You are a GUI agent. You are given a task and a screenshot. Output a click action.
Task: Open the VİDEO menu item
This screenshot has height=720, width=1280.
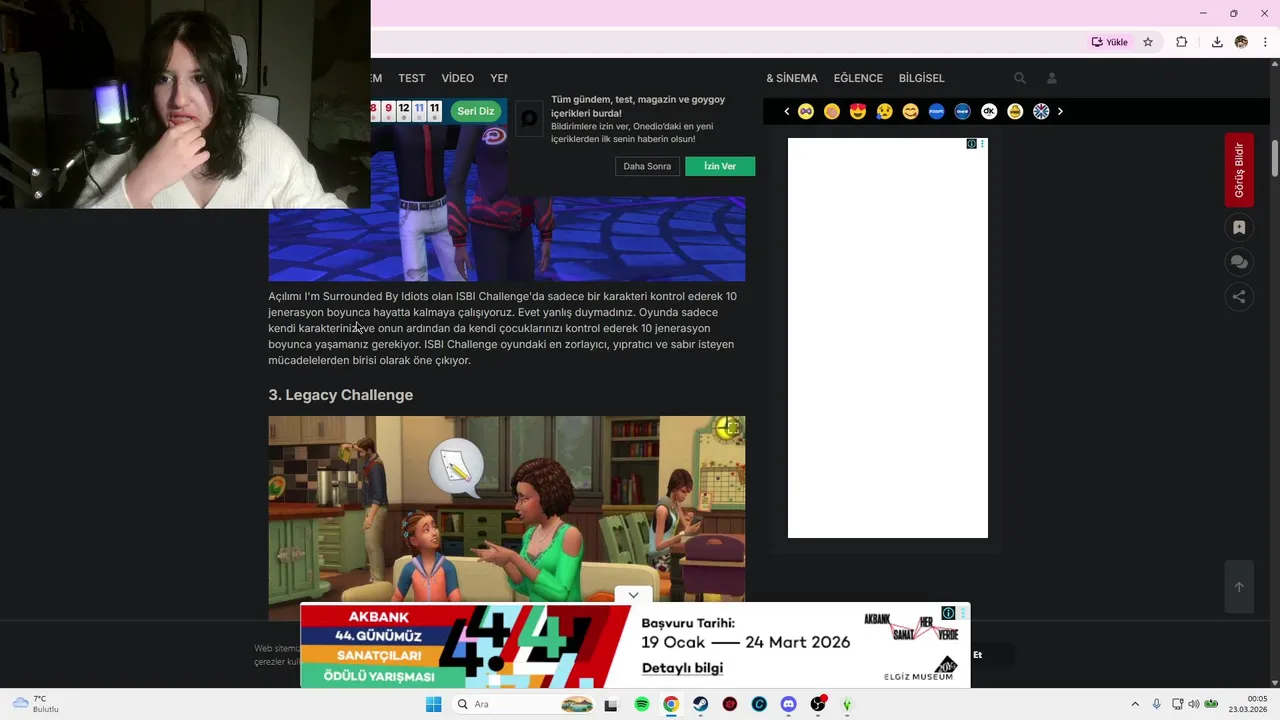(458, 78)
